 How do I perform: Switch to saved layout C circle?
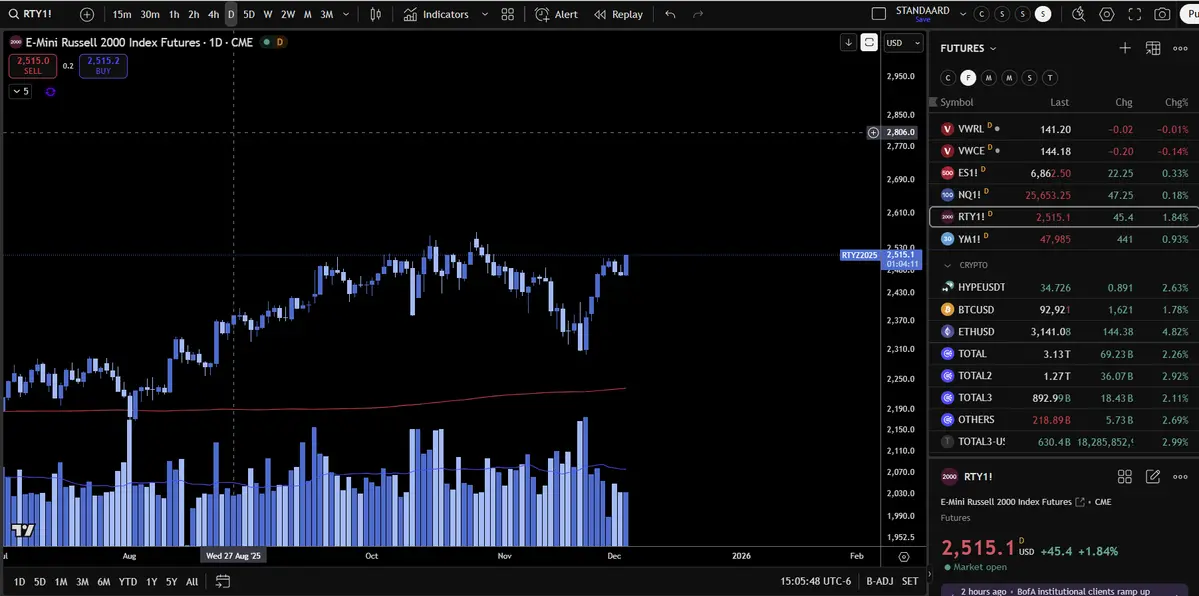tap(982, 15)
